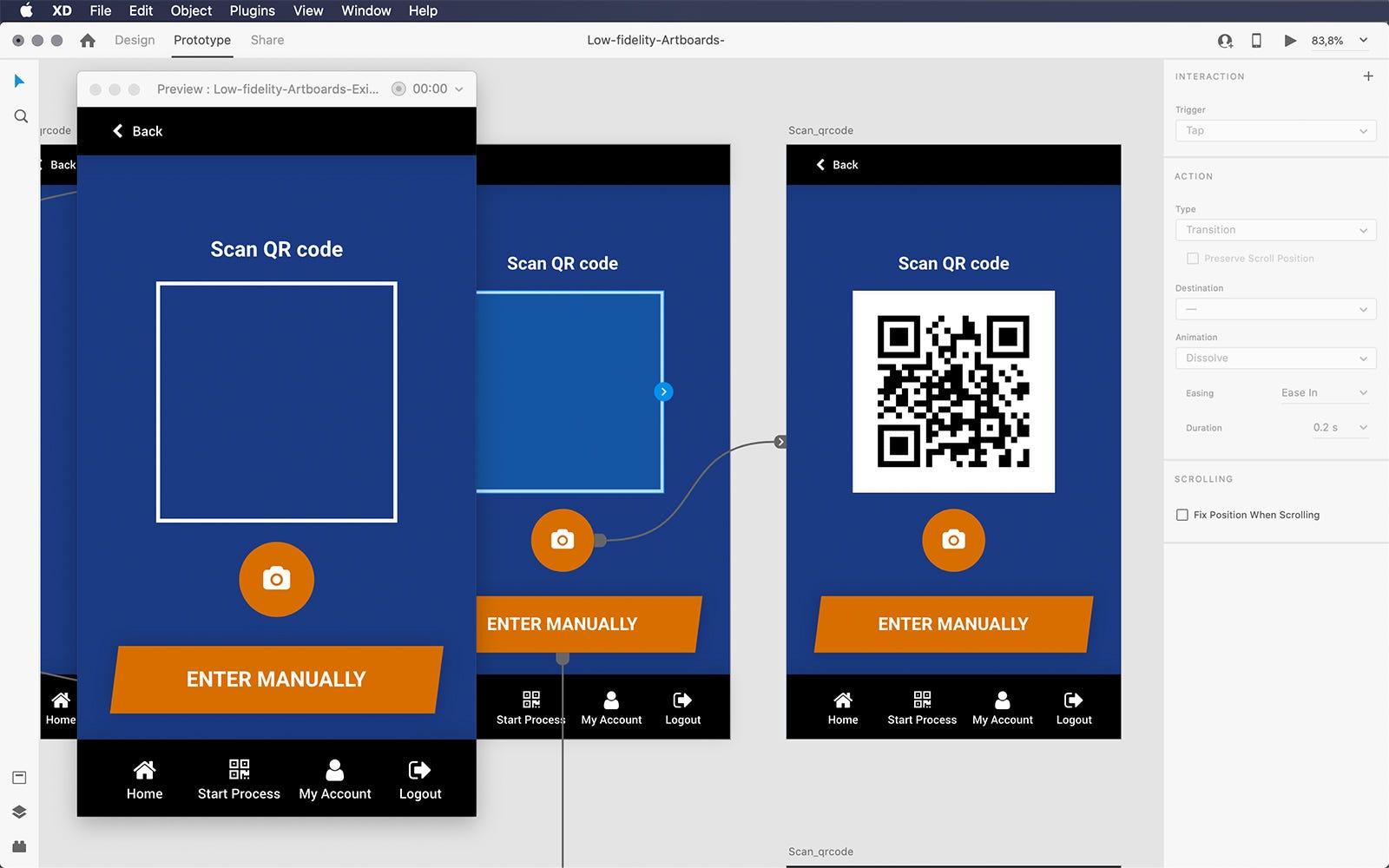
Task: Click record button in Preview window
Action: click(x=398, y=89)
